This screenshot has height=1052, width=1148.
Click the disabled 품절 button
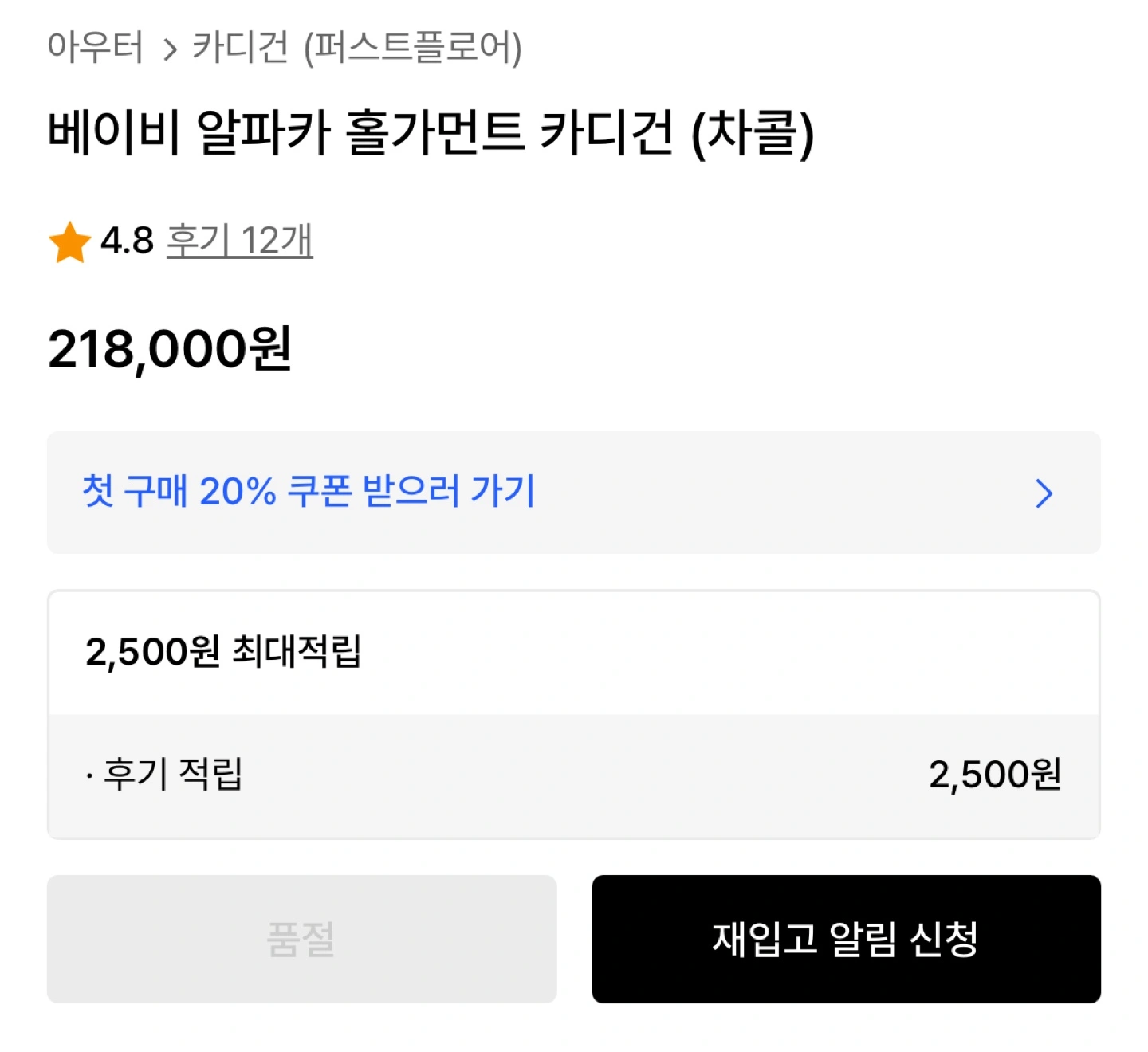301,939
